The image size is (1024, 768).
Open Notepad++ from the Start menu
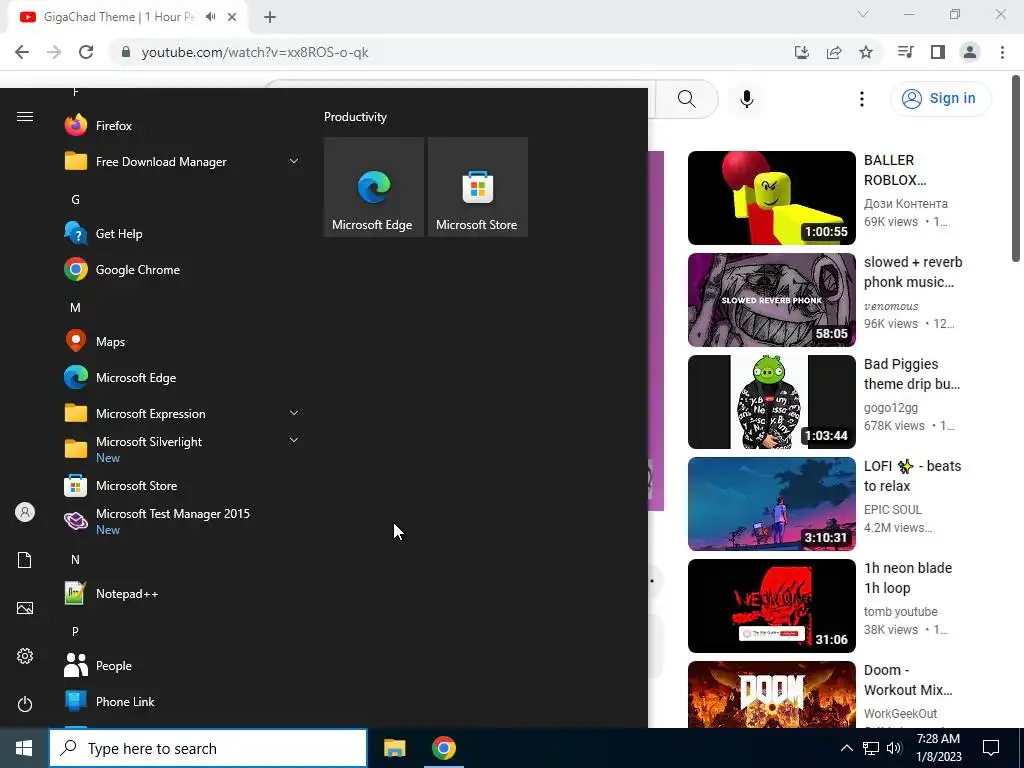click(x=182, y=593)
